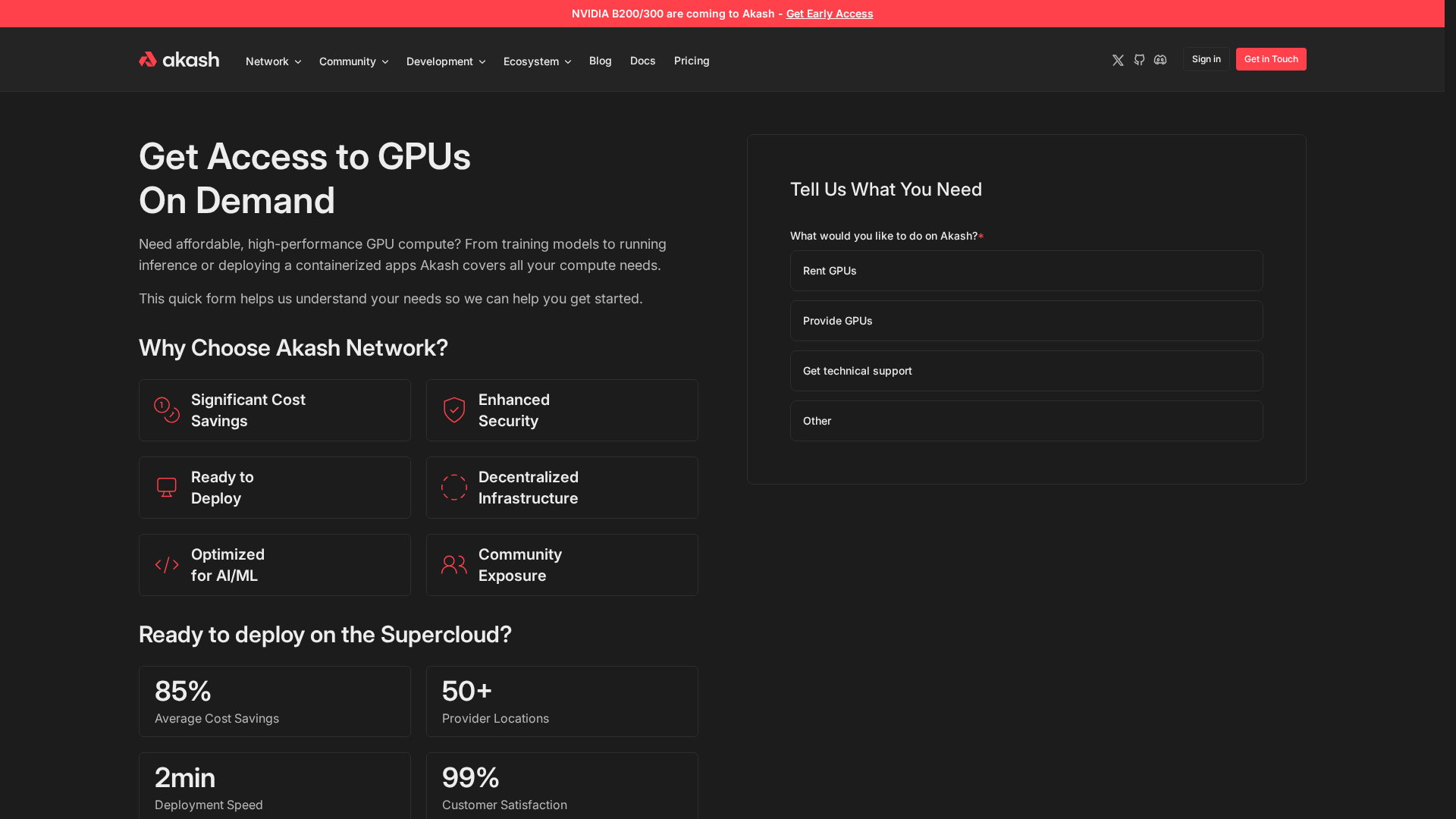Screen dimensions: 1456x819
Task: Click the Get in Touch button
Action: (x=1271, y=59)
